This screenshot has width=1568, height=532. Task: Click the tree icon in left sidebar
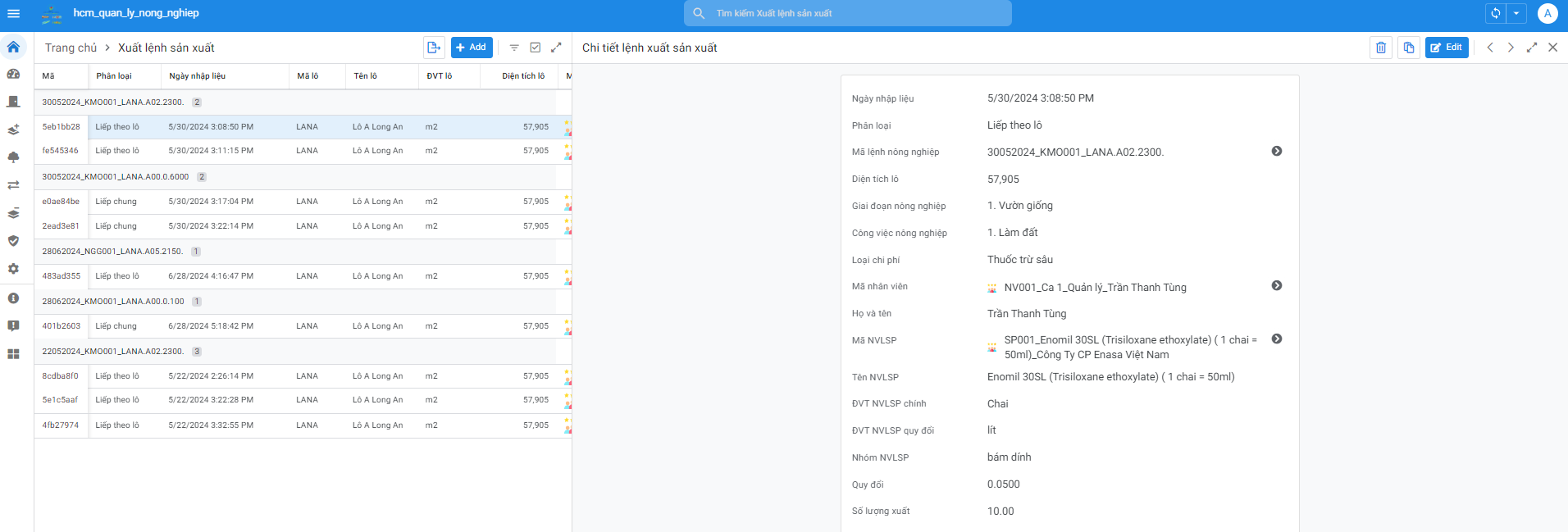coord(13,157)
